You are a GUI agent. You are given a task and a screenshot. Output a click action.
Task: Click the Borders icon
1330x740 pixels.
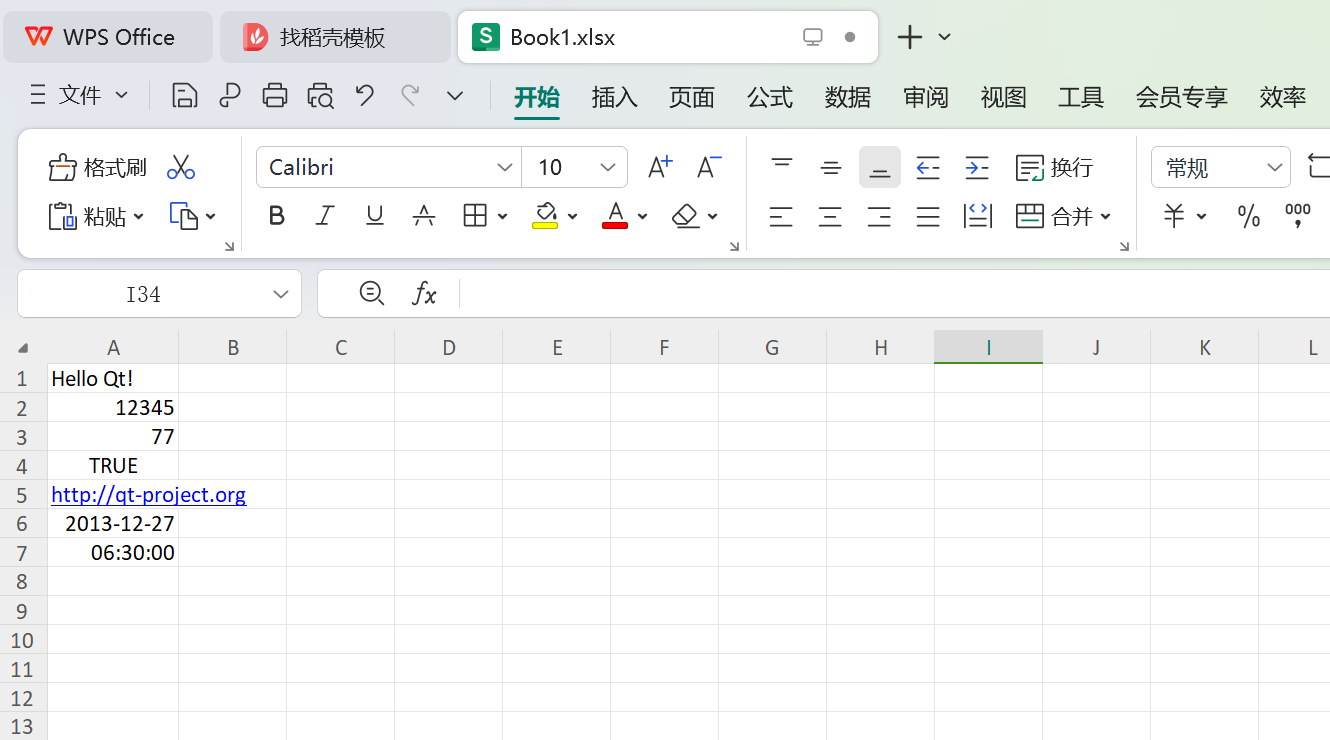tap(475, 216)
